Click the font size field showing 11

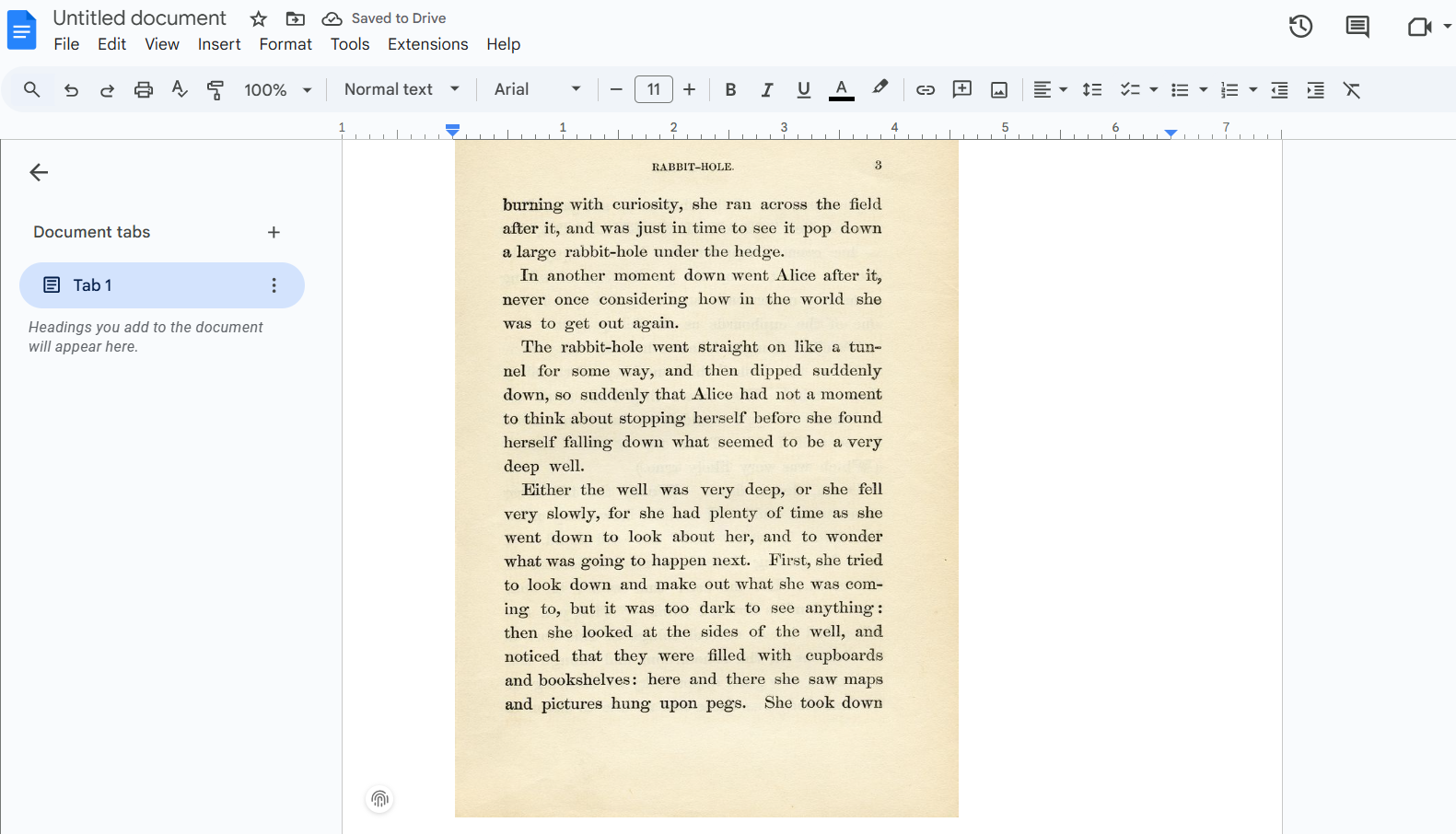pyautogui.click(x=654, y=89)
